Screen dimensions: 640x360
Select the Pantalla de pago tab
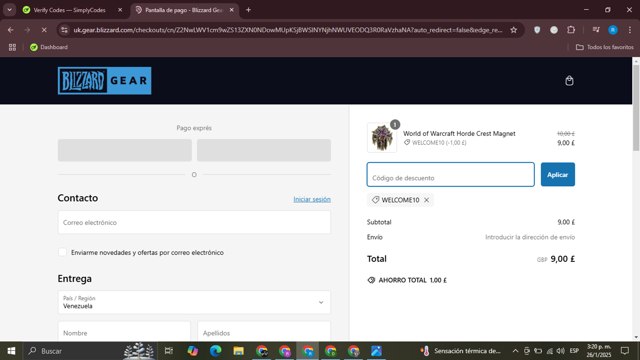click(184, 10)
